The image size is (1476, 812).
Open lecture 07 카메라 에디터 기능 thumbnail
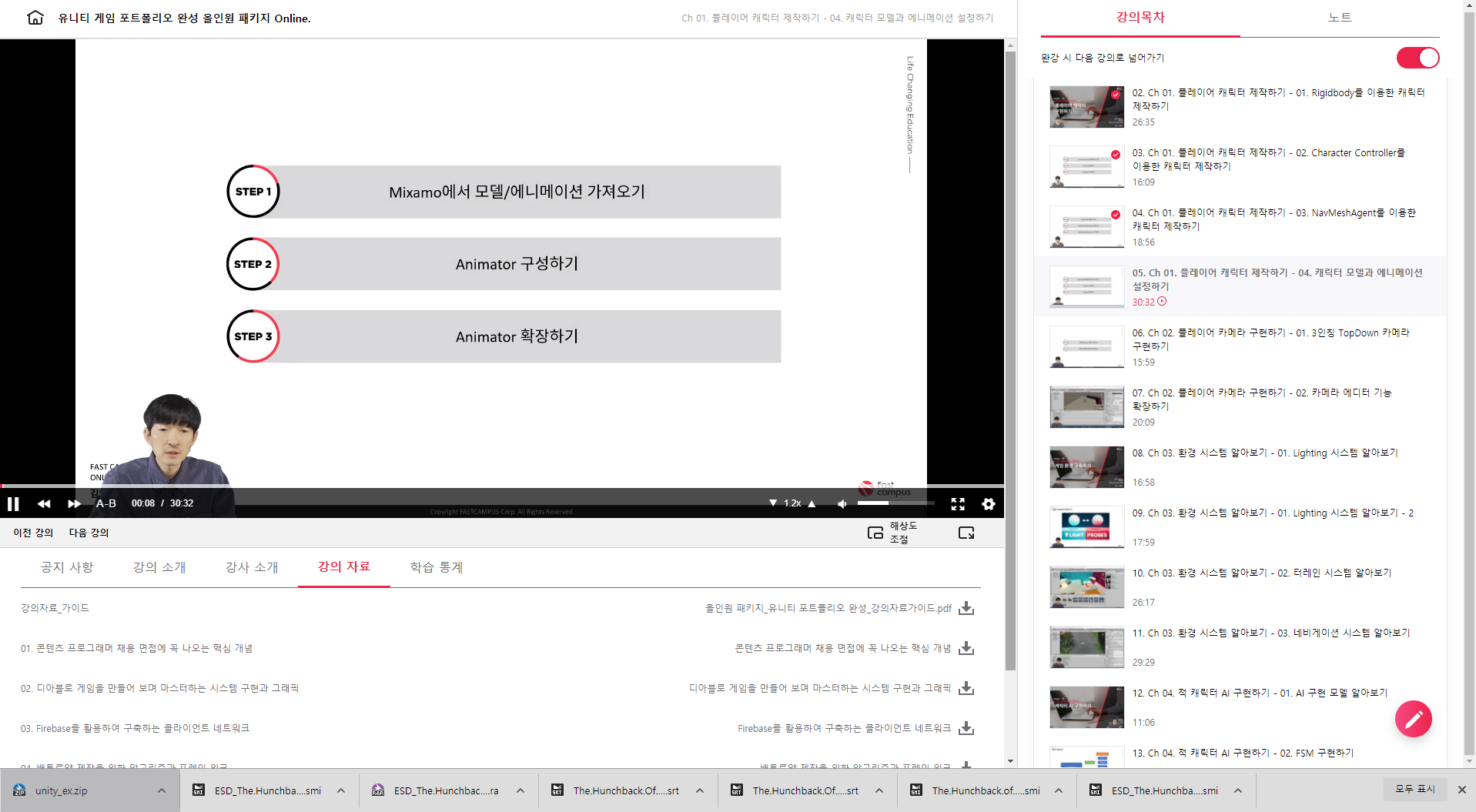pyautogui.click(x=1087, y=407)
